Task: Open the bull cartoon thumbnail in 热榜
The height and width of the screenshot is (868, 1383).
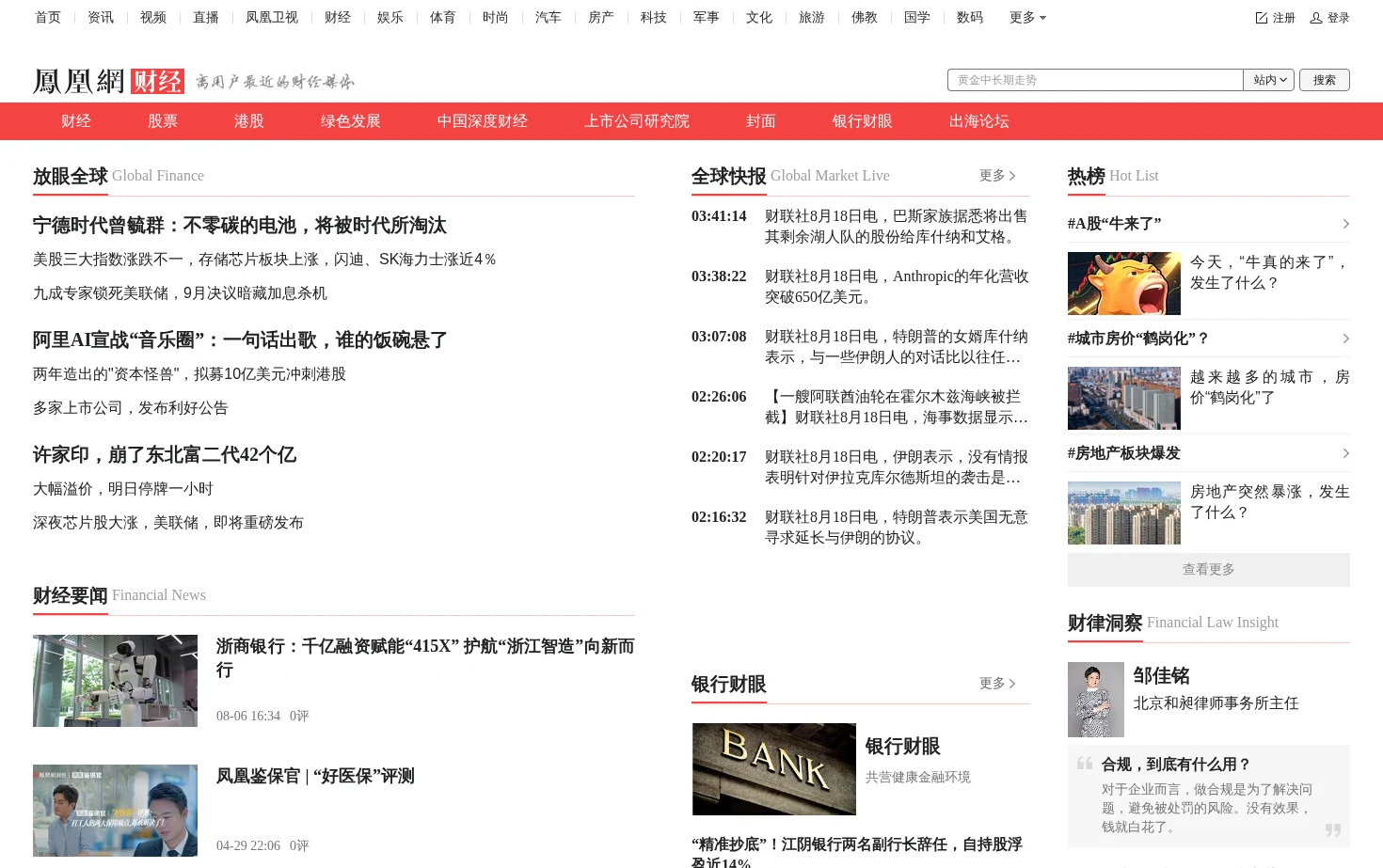Action: click(1124, 283)
